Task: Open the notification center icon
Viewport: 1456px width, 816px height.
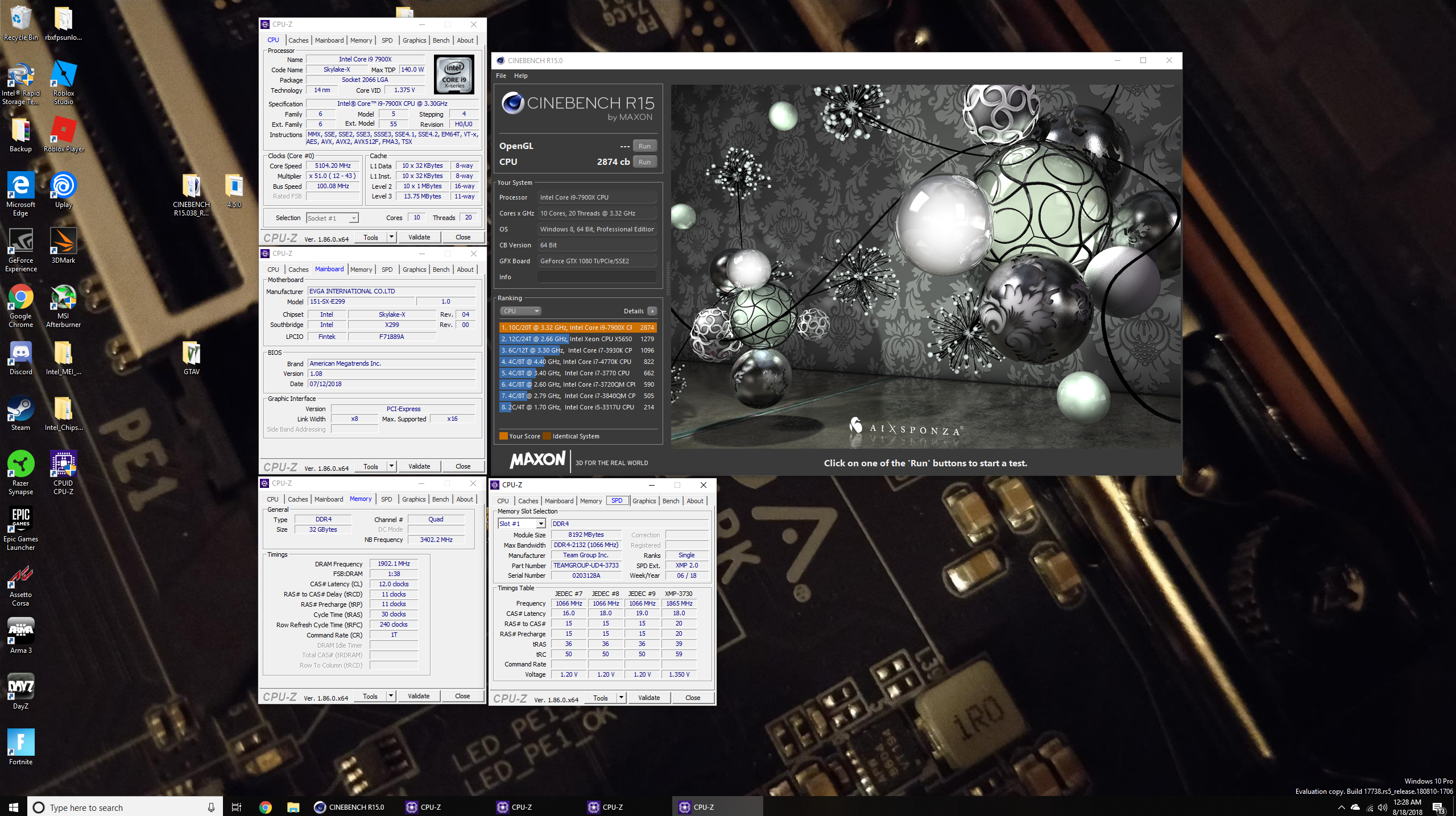Action: (x=1438, y=807)
